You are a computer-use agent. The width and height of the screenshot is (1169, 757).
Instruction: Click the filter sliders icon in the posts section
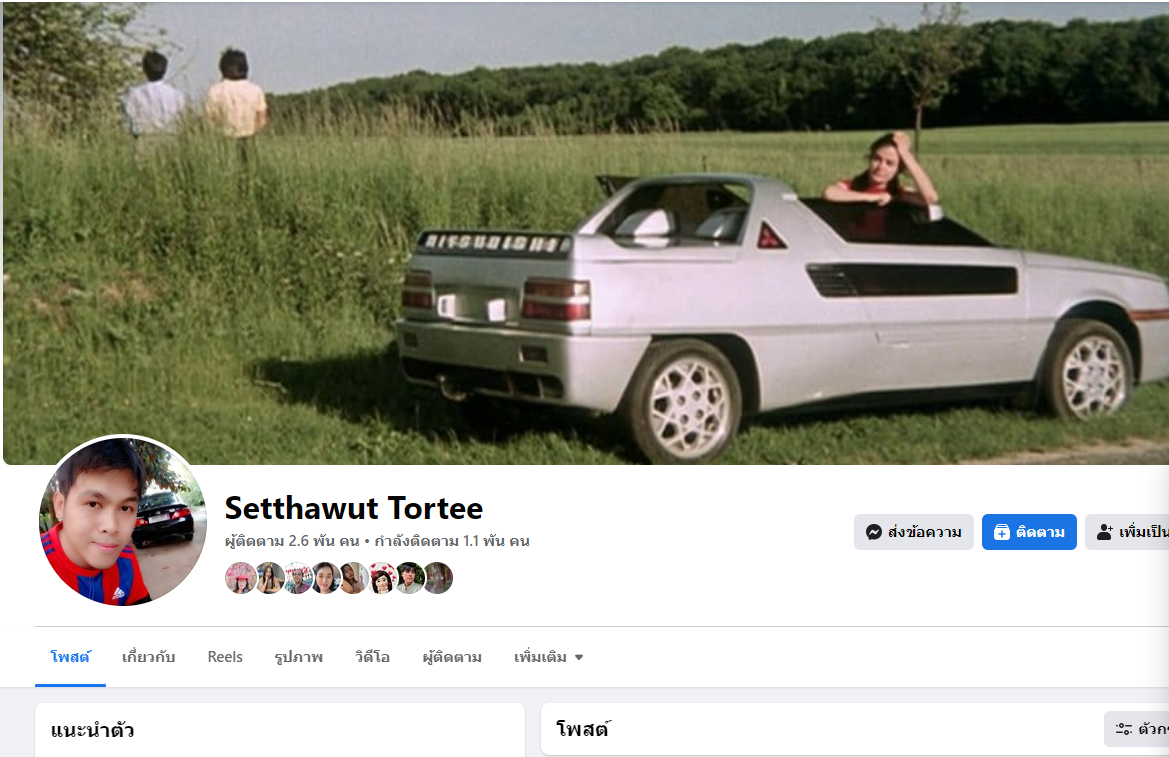(1124, 729)
